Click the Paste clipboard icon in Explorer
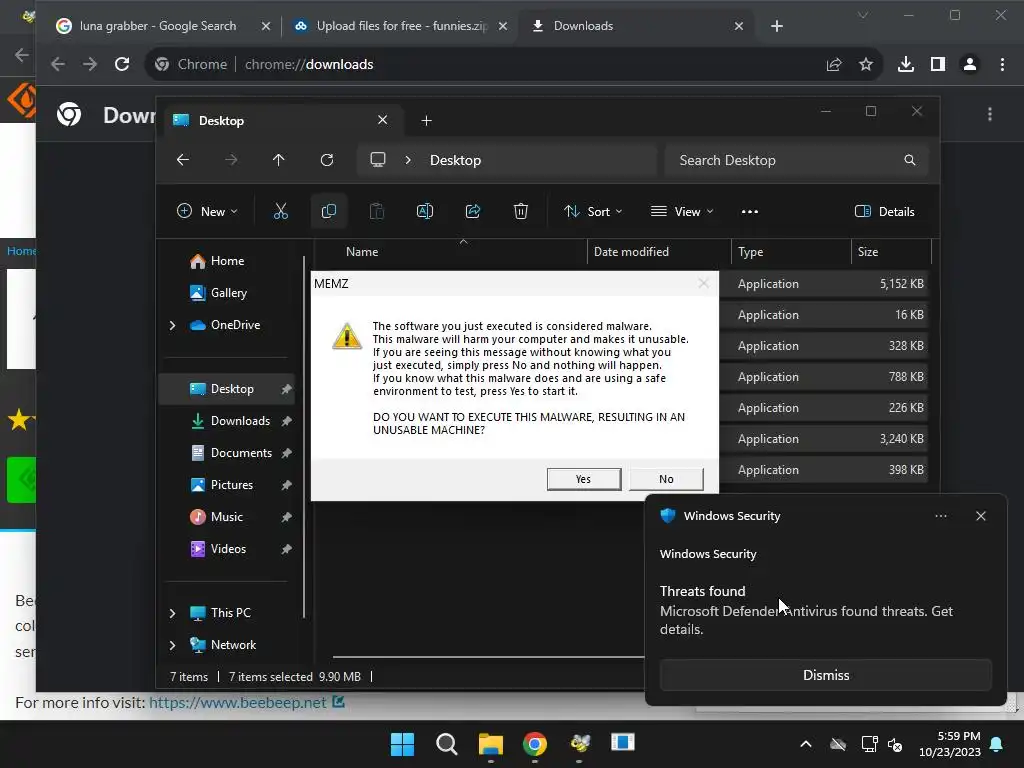Screen dimensions: 1024x768 [377, 211]
